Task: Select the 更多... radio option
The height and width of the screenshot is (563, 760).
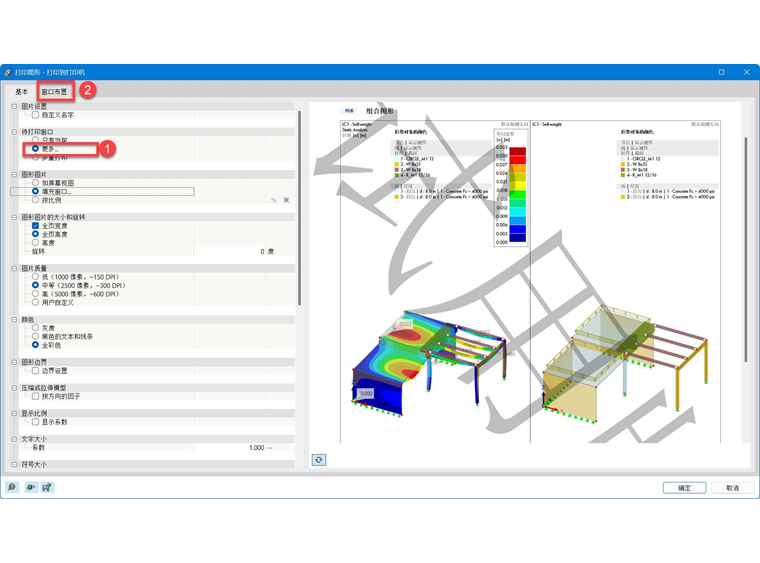Action: point(35,149)
